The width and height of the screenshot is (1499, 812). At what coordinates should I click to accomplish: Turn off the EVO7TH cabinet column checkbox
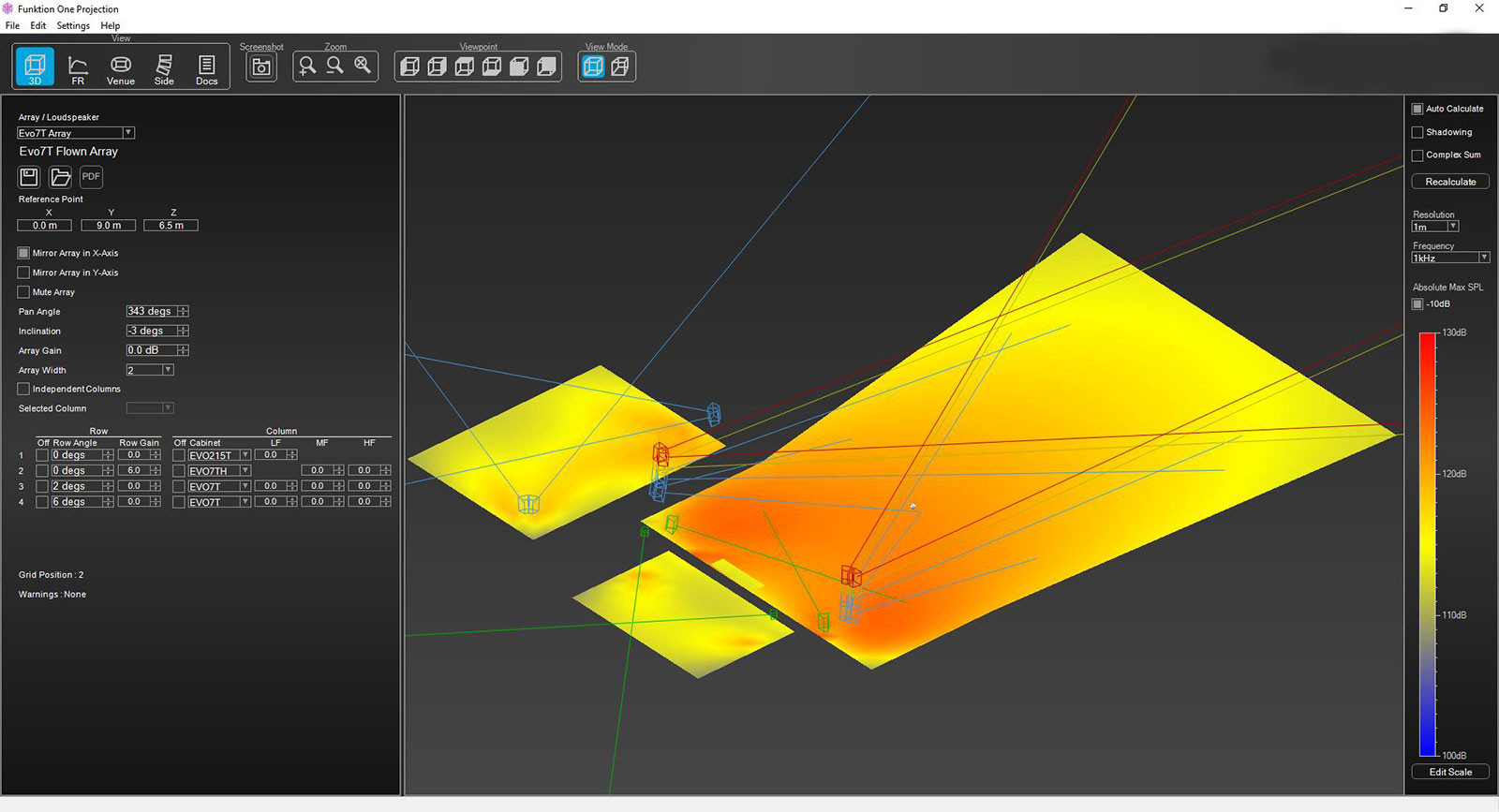pyautogui.click(x=178, y=471)
